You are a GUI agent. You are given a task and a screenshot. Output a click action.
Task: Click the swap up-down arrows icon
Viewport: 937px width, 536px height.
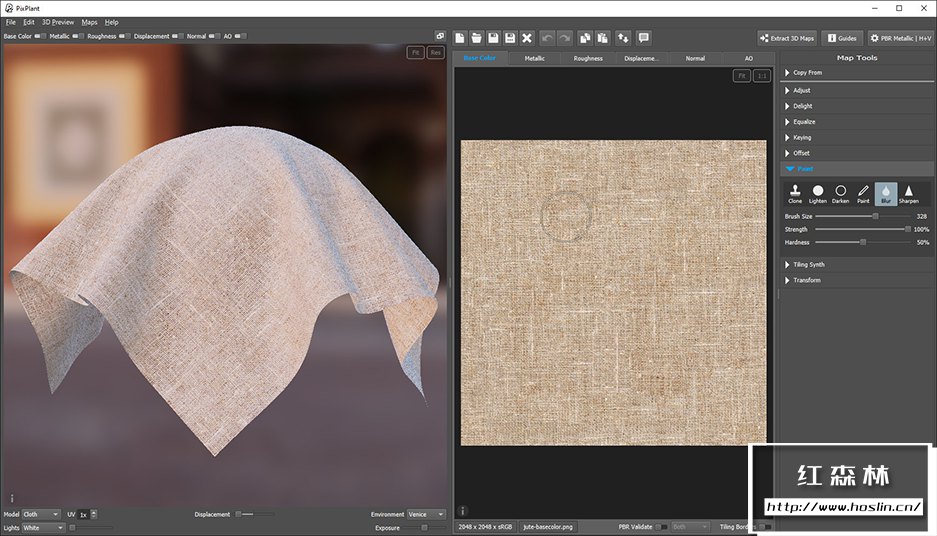coord(623,38)
